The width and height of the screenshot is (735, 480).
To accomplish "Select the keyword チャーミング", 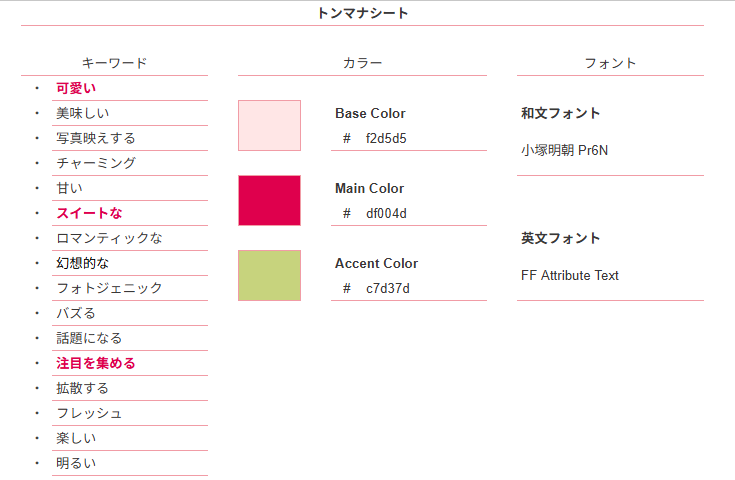I will [x=96, y=163].
